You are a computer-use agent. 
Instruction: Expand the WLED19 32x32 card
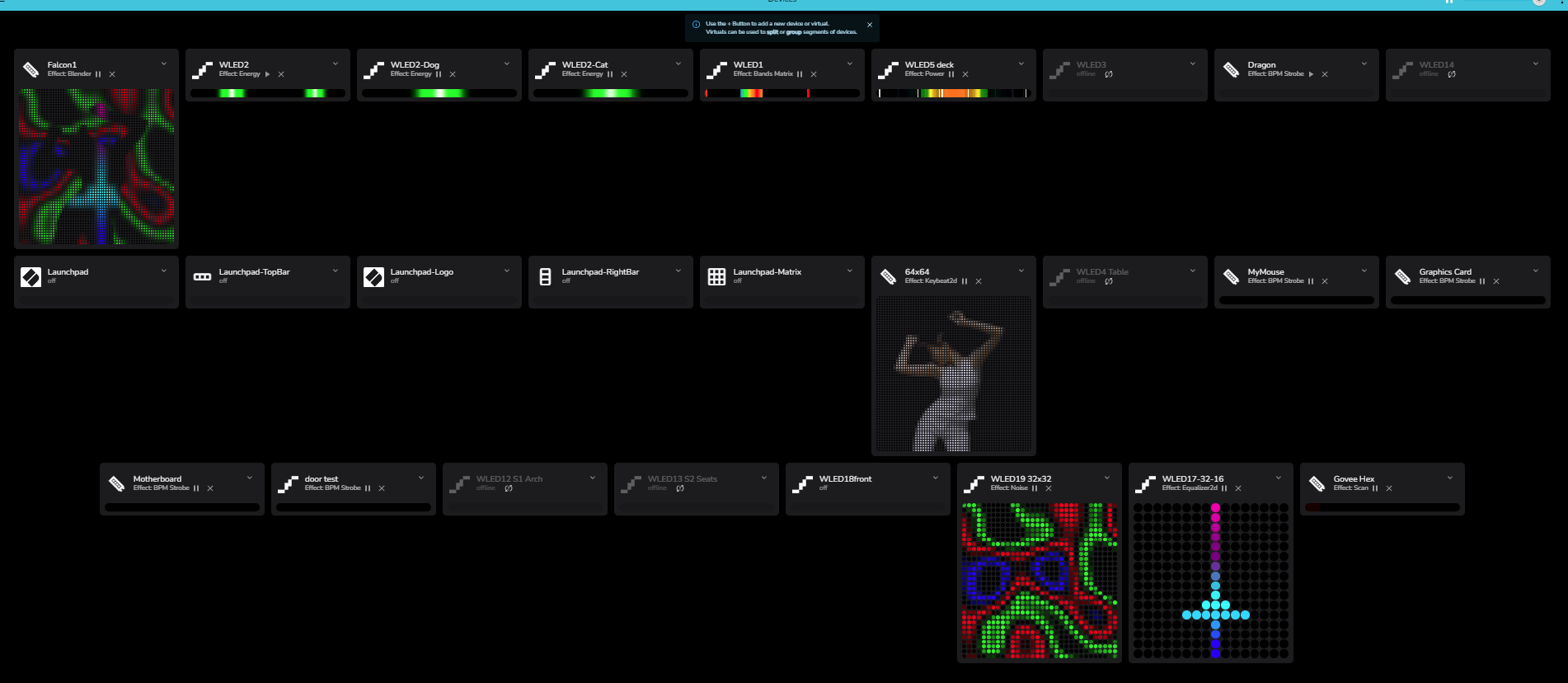click(x=1107, y=478)
